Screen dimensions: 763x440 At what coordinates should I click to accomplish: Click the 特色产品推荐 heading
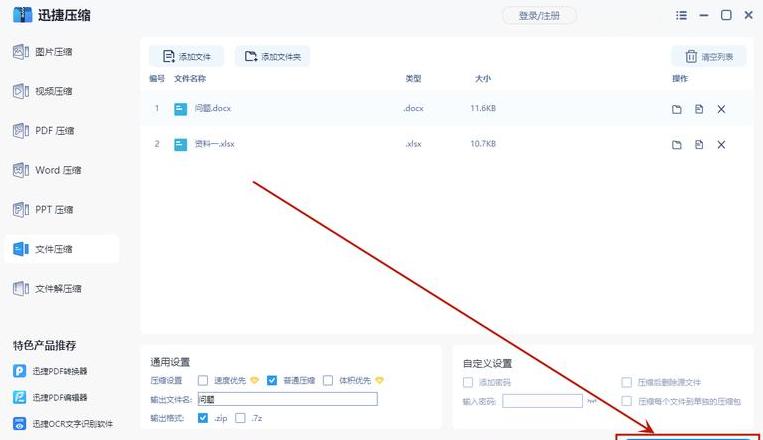(x=45, y=346)
